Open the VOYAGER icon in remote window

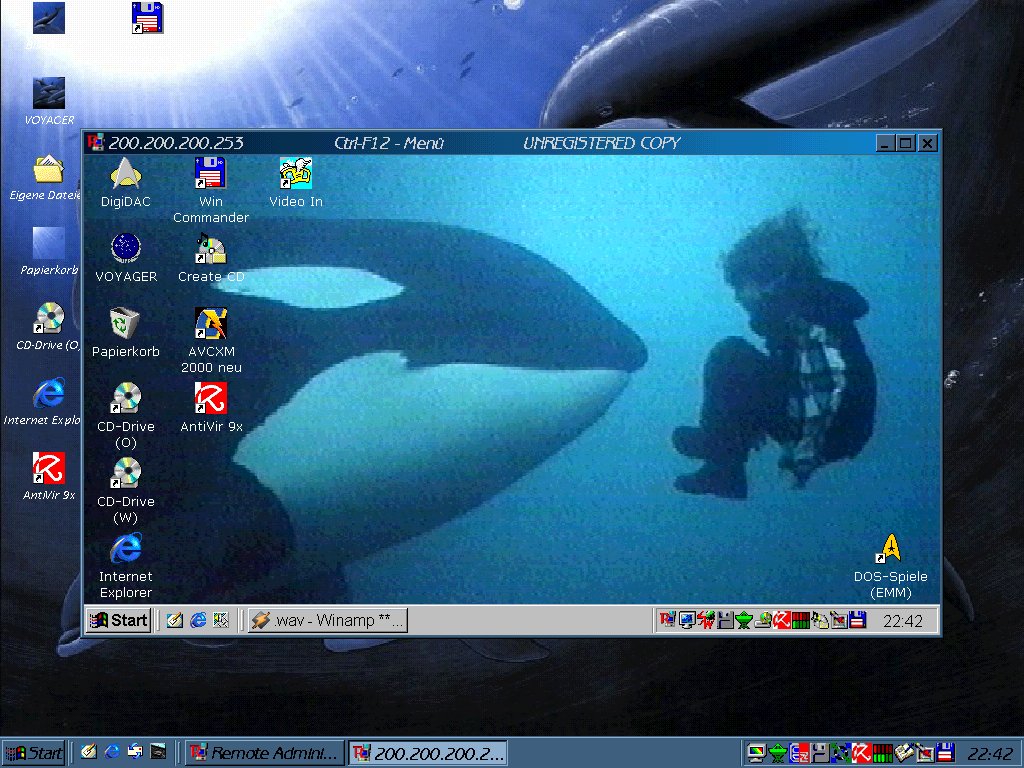125,249
